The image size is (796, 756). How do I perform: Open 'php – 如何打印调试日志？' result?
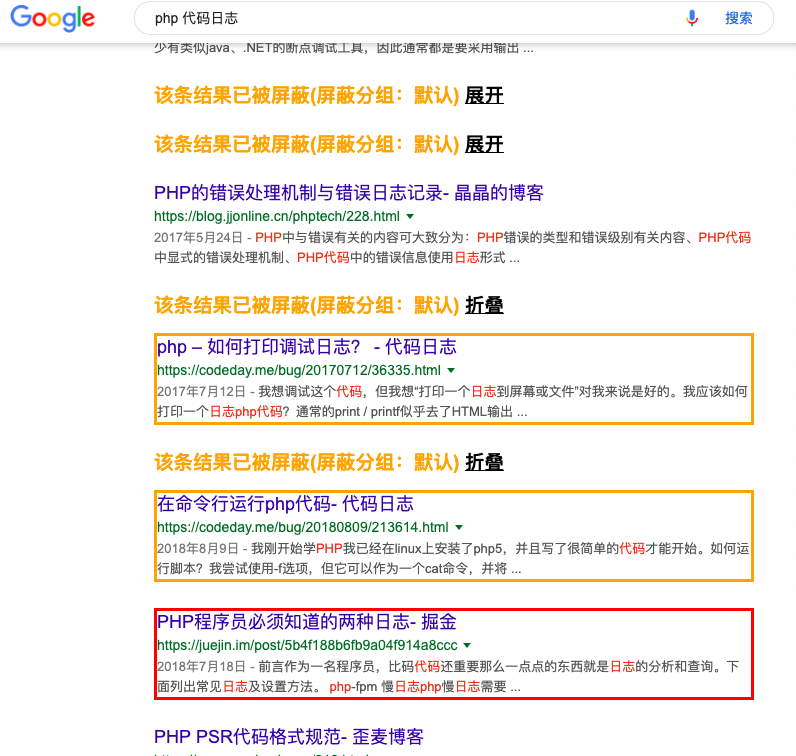pyautogui.click(x=306, y=347)
